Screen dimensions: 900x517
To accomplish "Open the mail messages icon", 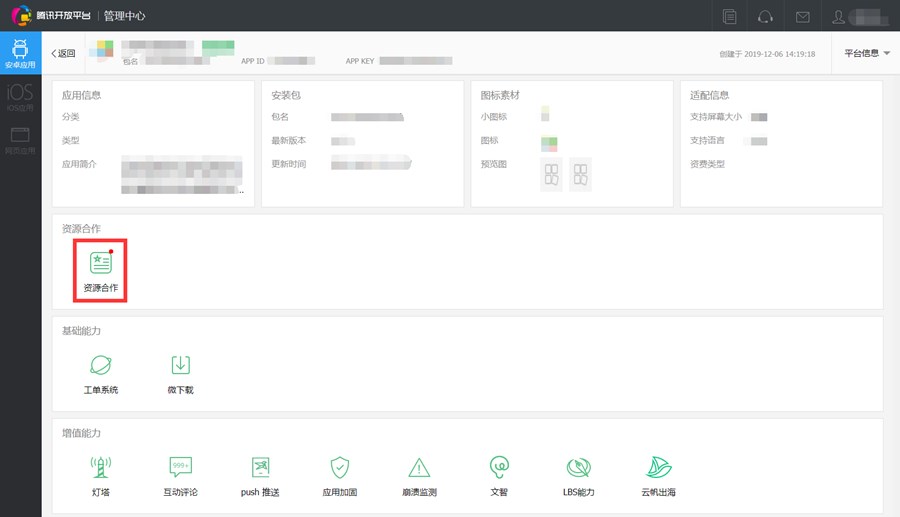I will click(802, 17).
